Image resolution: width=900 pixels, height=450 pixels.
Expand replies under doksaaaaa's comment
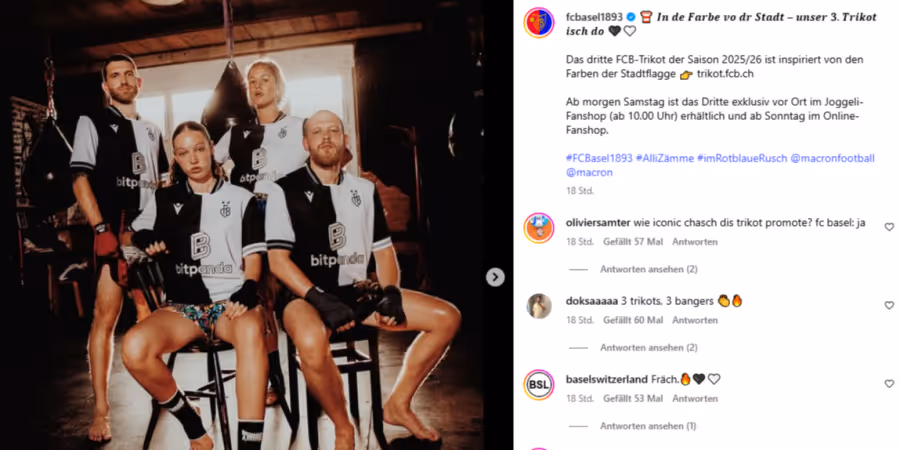(649, 347)
